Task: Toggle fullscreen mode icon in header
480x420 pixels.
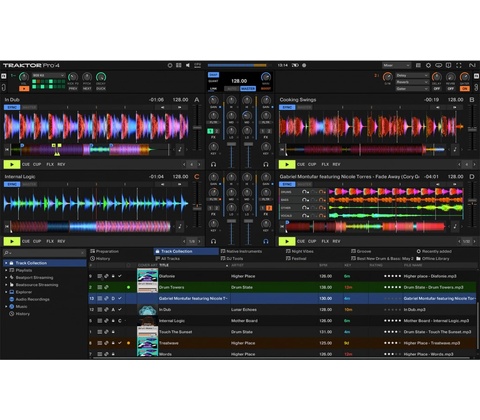Action: click(459, 65)
